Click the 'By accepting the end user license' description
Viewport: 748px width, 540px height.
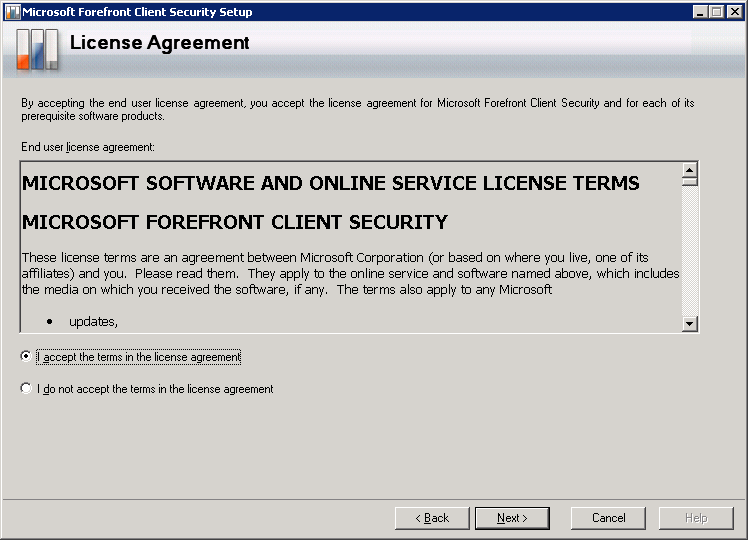pyautogui.click(x=357, y=109)
